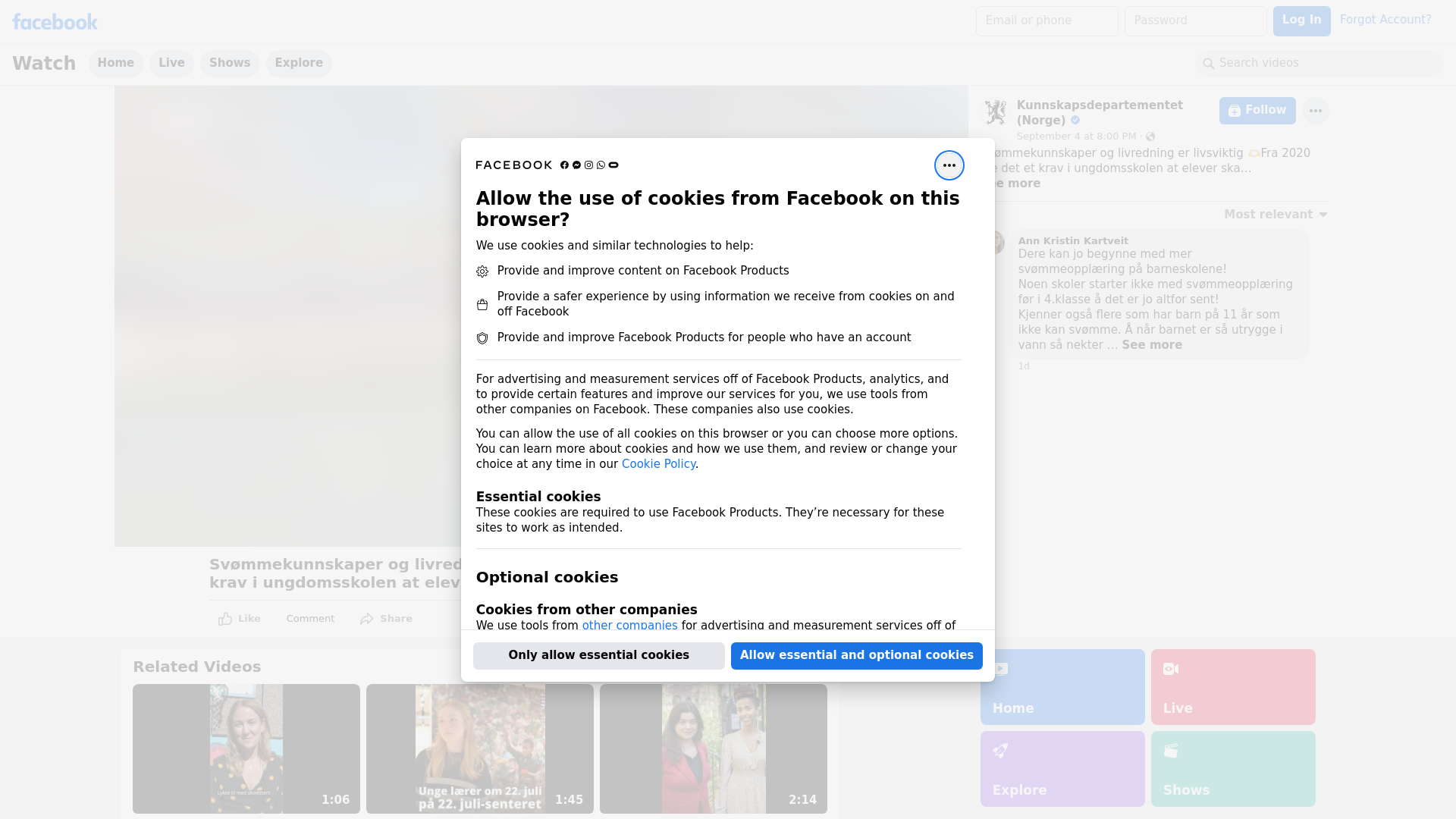This screenshot has width=1456, height=819.
Task: Click the Facebook icon in cookie dialog header
Action: pyautogui.click(x=564, y=165)
